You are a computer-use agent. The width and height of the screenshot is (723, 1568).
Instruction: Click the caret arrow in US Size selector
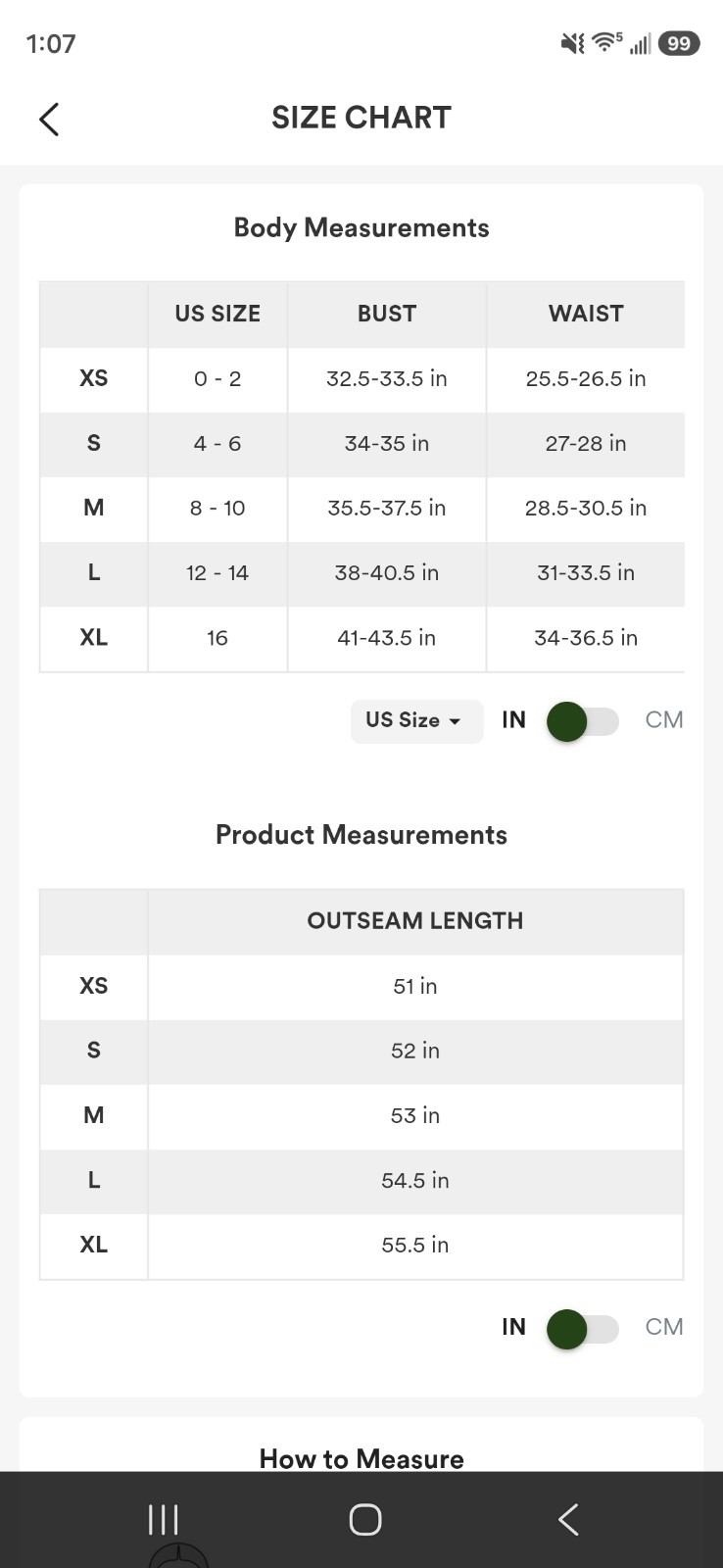[x=455, y=721]
